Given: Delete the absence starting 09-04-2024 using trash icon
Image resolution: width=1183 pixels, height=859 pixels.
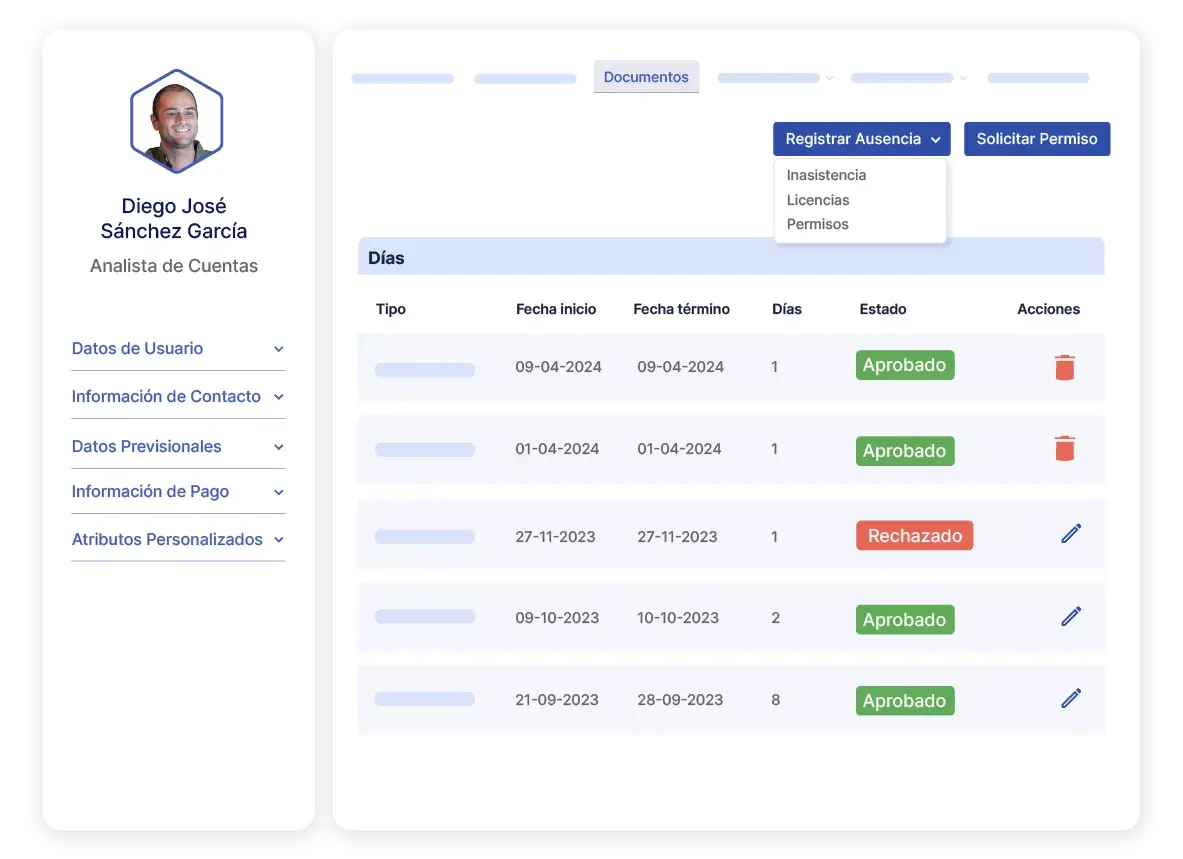Looking at the screenshot, I should (x=1064, y=367).
